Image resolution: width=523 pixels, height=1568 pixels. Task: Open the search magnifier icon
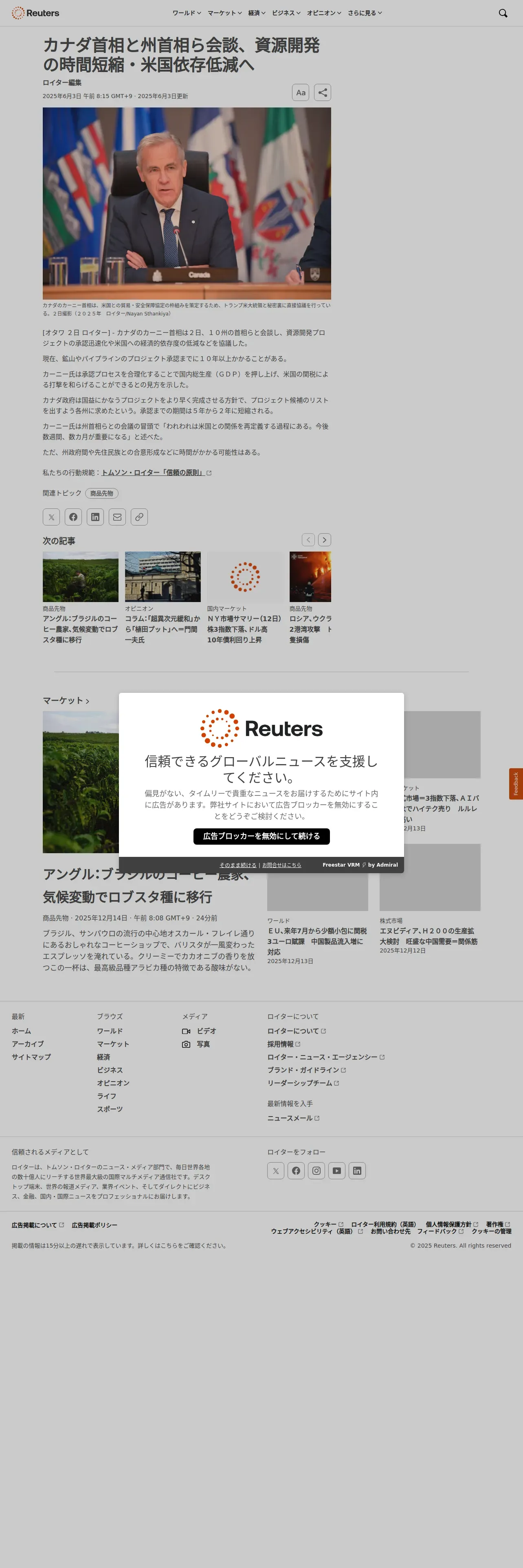503,13
